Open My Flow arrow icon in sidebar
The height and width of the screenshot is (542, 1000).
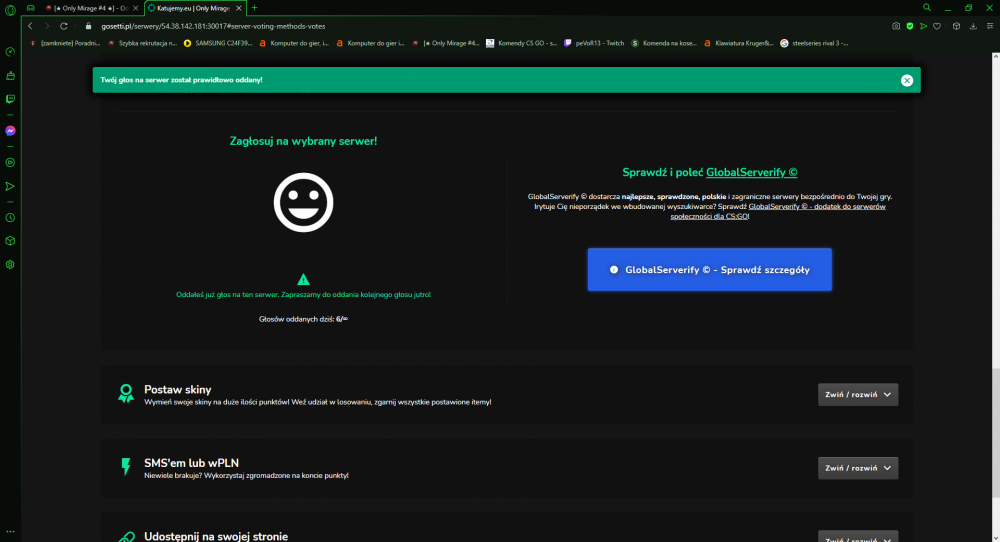[x=10, y=186]
